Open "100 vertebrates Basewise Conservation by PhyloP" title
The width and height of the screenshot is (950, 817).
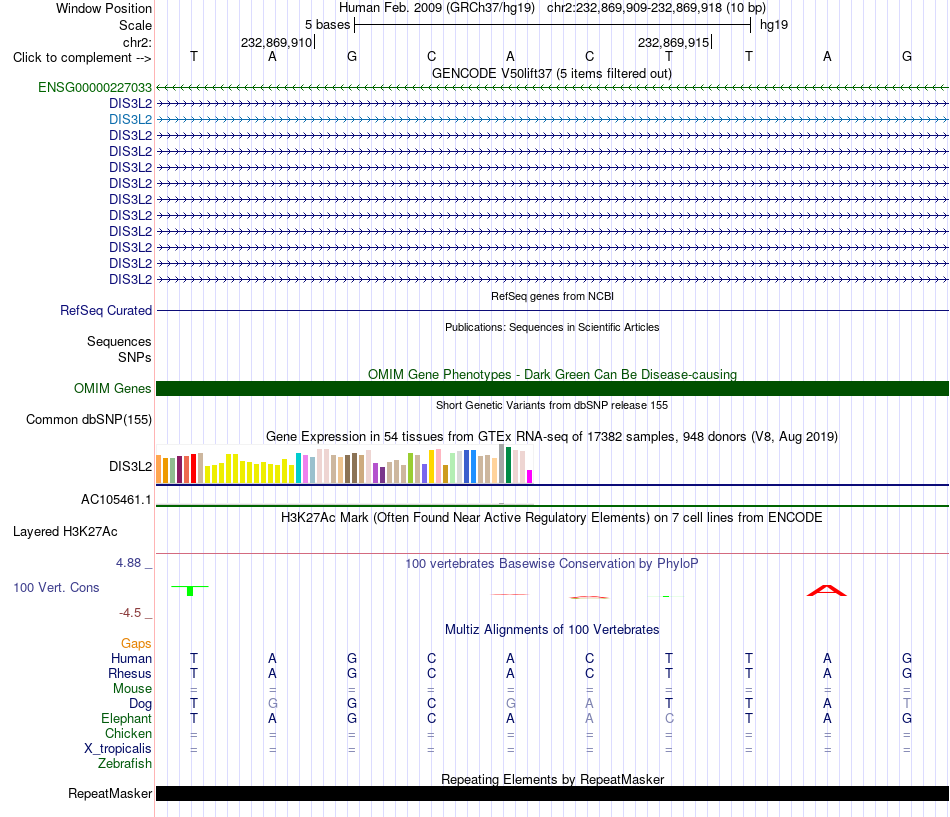(x=552, y=564)
